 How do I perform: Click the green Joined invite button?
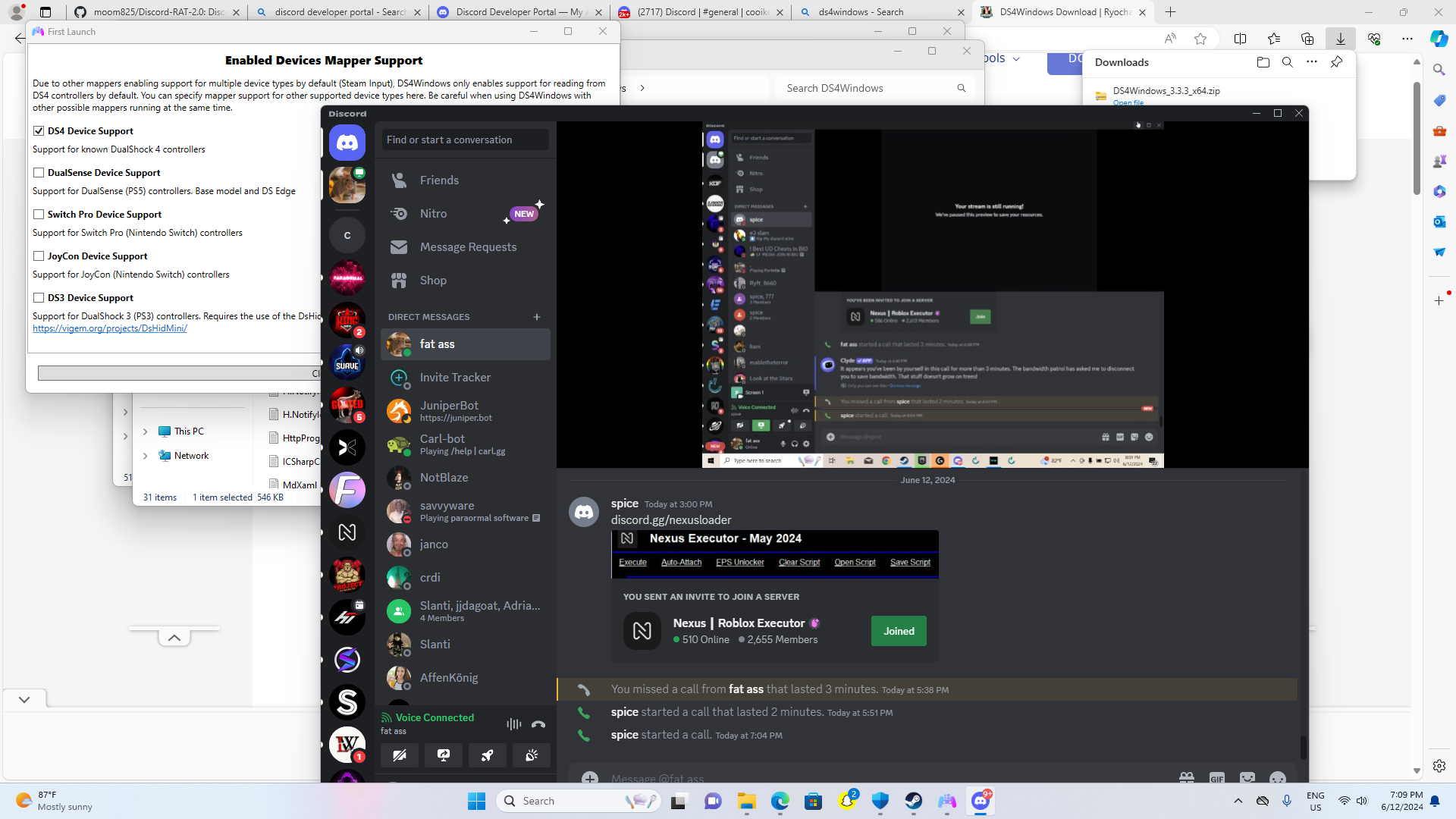(899, 631)
